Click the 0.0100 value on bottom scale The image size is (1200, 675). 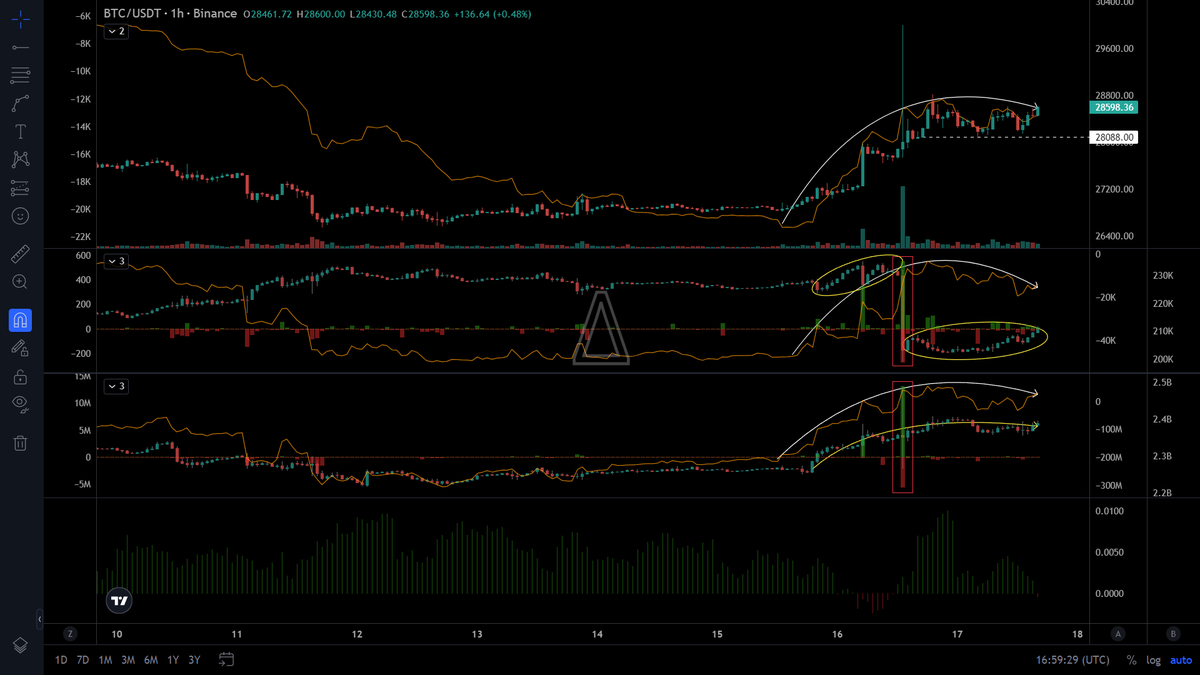pos(1110,511)
